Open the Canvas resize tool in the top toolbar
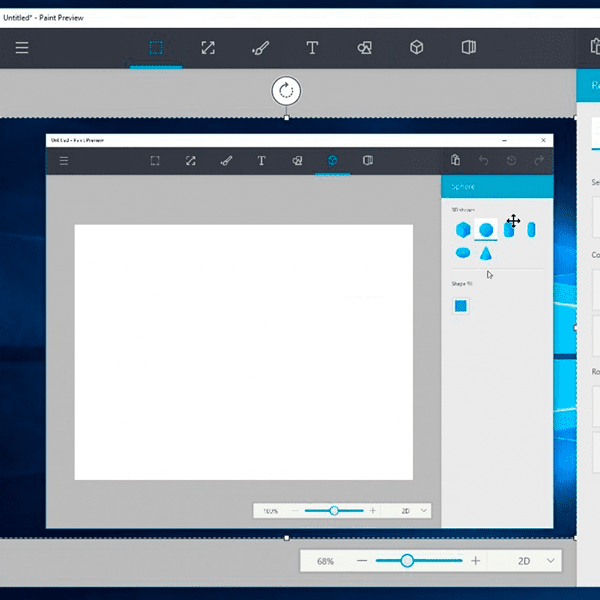600x600 pixels. pos(208,47)
